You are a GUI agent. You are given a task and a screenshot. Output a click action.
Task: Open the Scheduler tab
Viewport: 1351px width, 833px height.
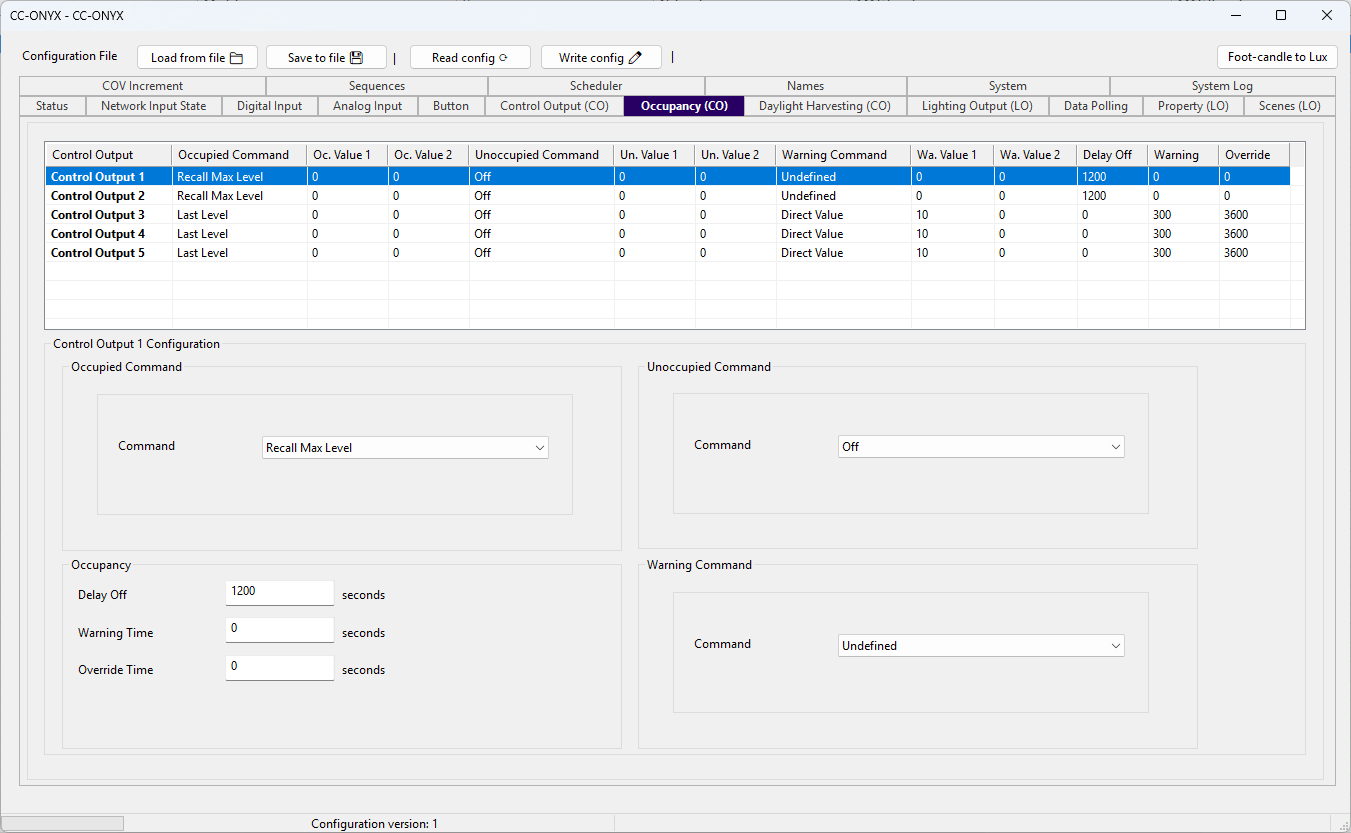click(x=596, y=86)
